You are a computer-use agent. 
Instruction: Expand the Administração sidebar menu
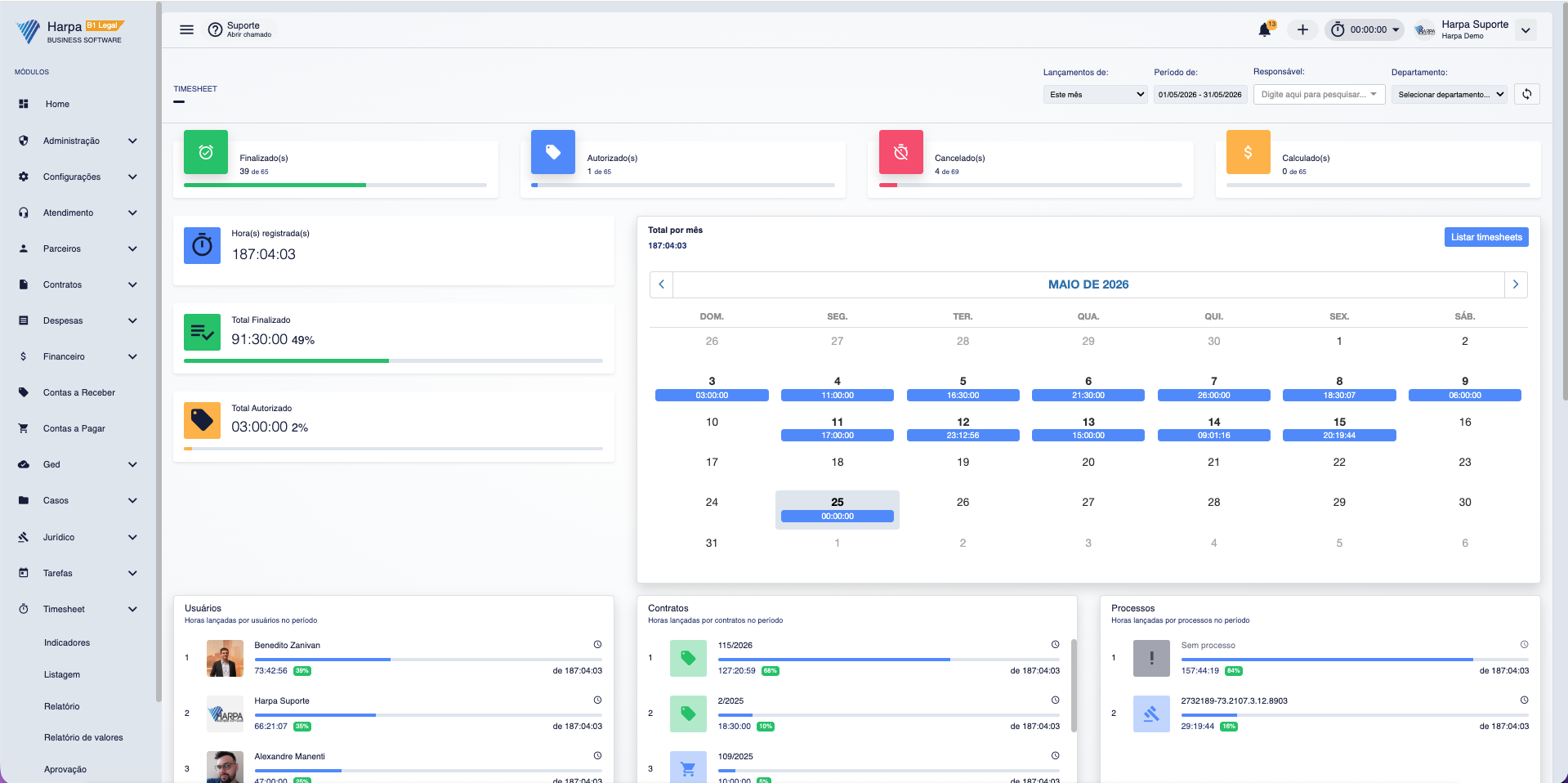coord(78,141)
